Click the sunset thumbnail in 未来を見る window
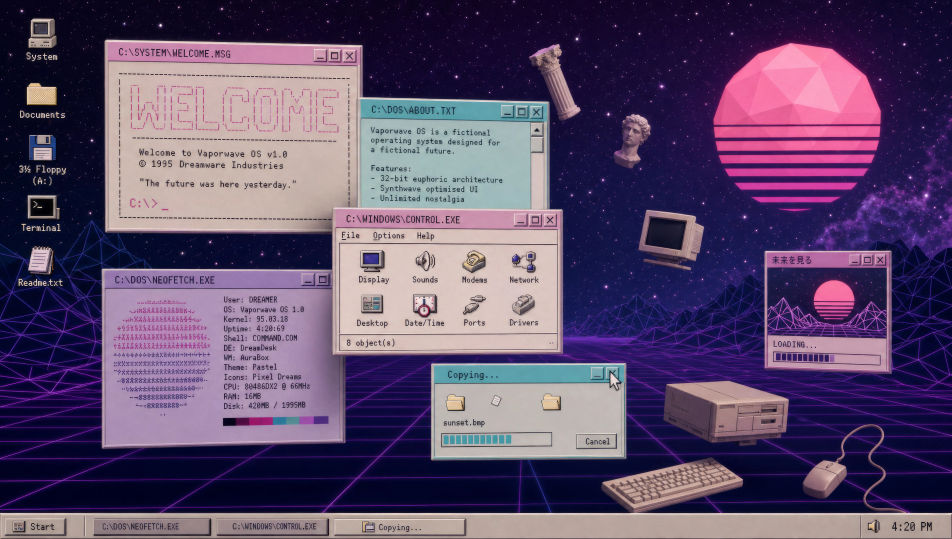The height and width of the screenshot is (539, 952). 828,302
